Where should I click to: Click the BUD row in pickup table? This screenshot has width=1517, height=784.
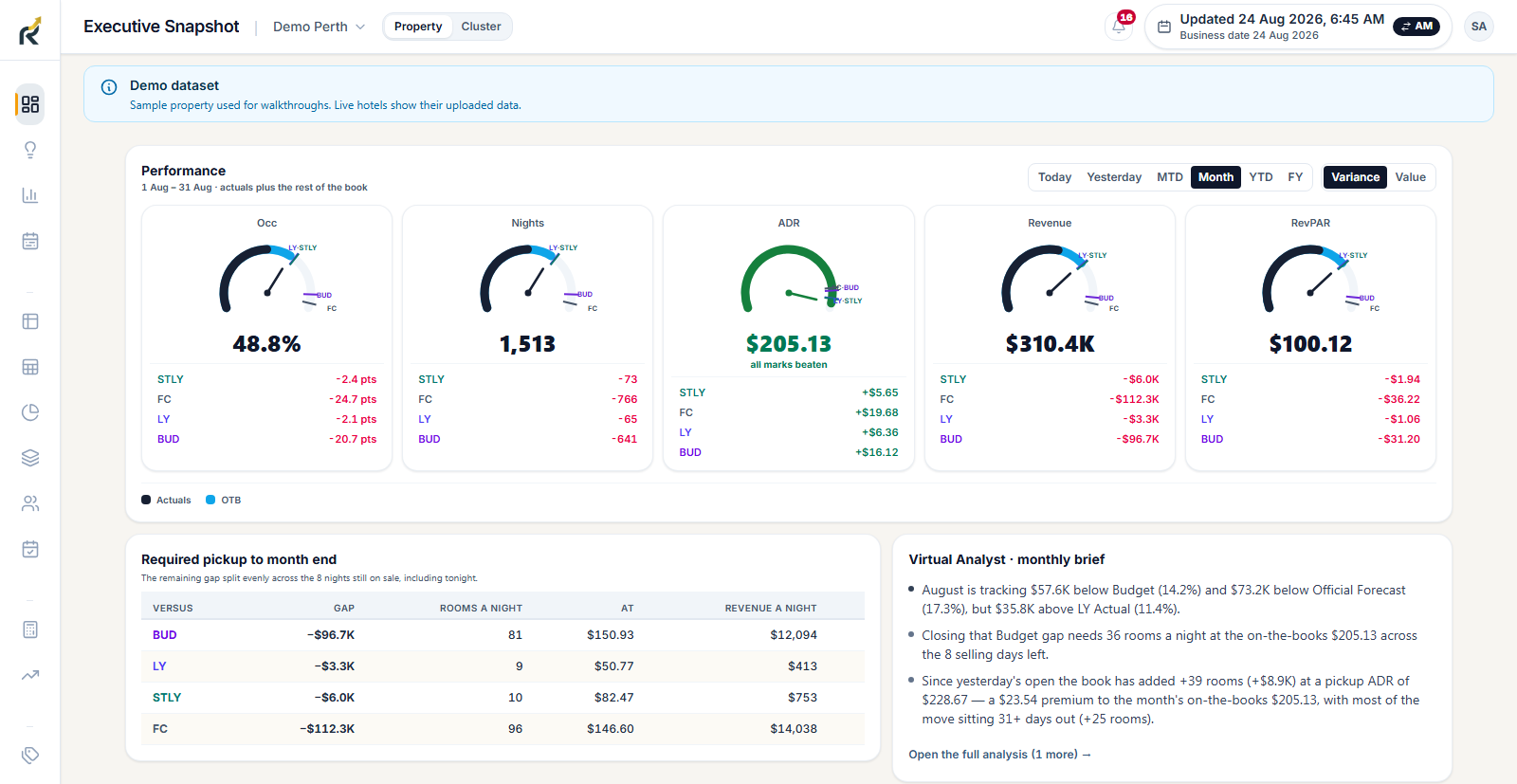pyautogui.click(x=503, y=635)
